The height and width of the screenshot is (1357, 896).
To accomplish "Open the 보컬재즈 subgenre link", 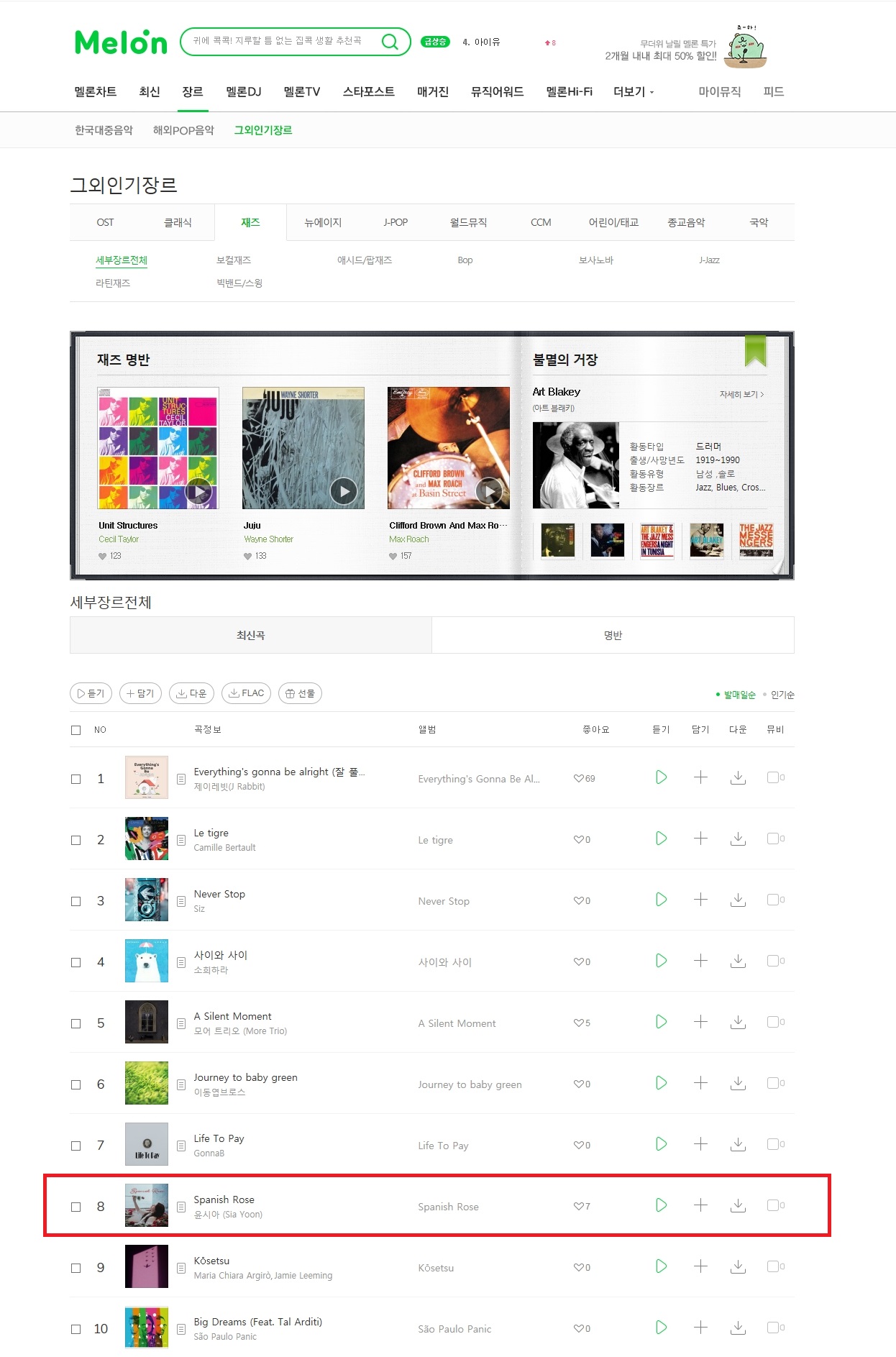I will [234, 260].
